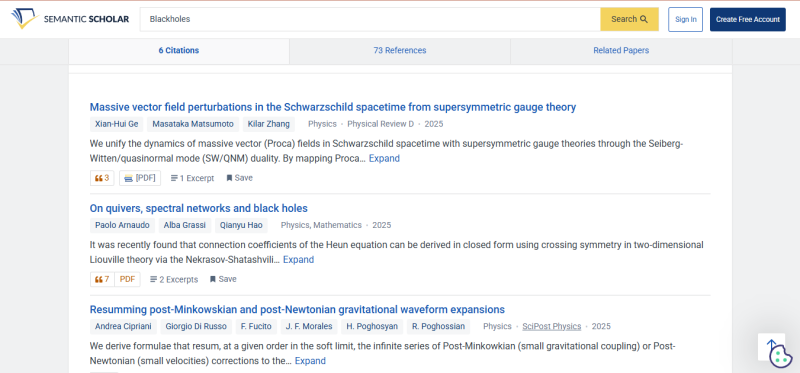Open the PDF for quivers paper
This screenshot has width=800, height=373.
pos(128,279)
